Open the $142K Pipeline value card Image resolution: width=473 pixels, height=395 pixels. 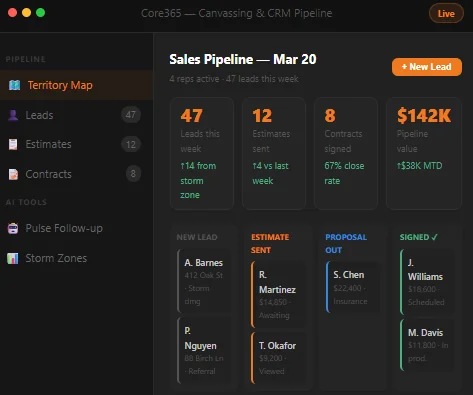click(x=424, y=153)
